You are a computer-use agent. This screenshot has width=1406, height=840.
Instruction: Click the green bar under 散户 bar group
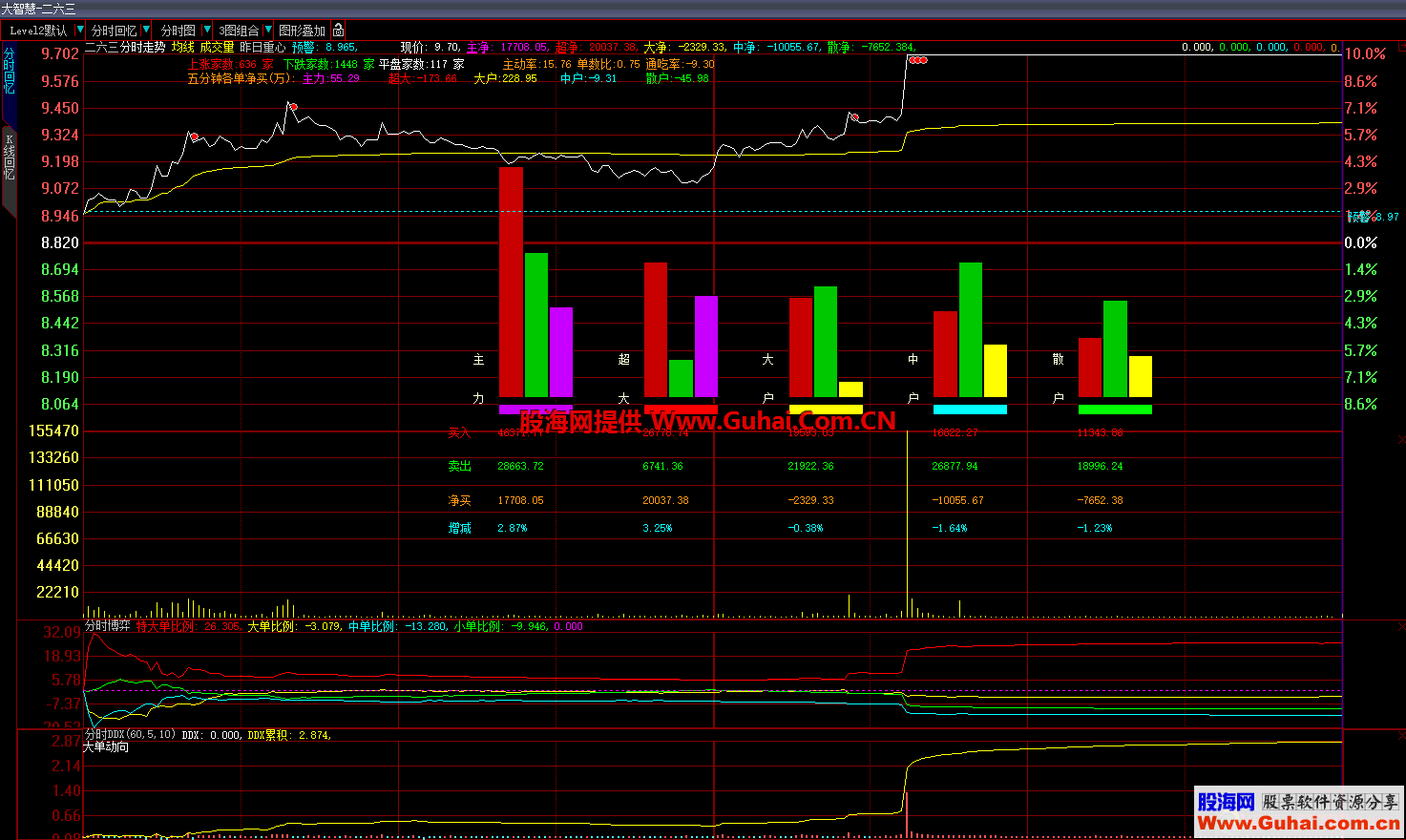pos(1115,409)
